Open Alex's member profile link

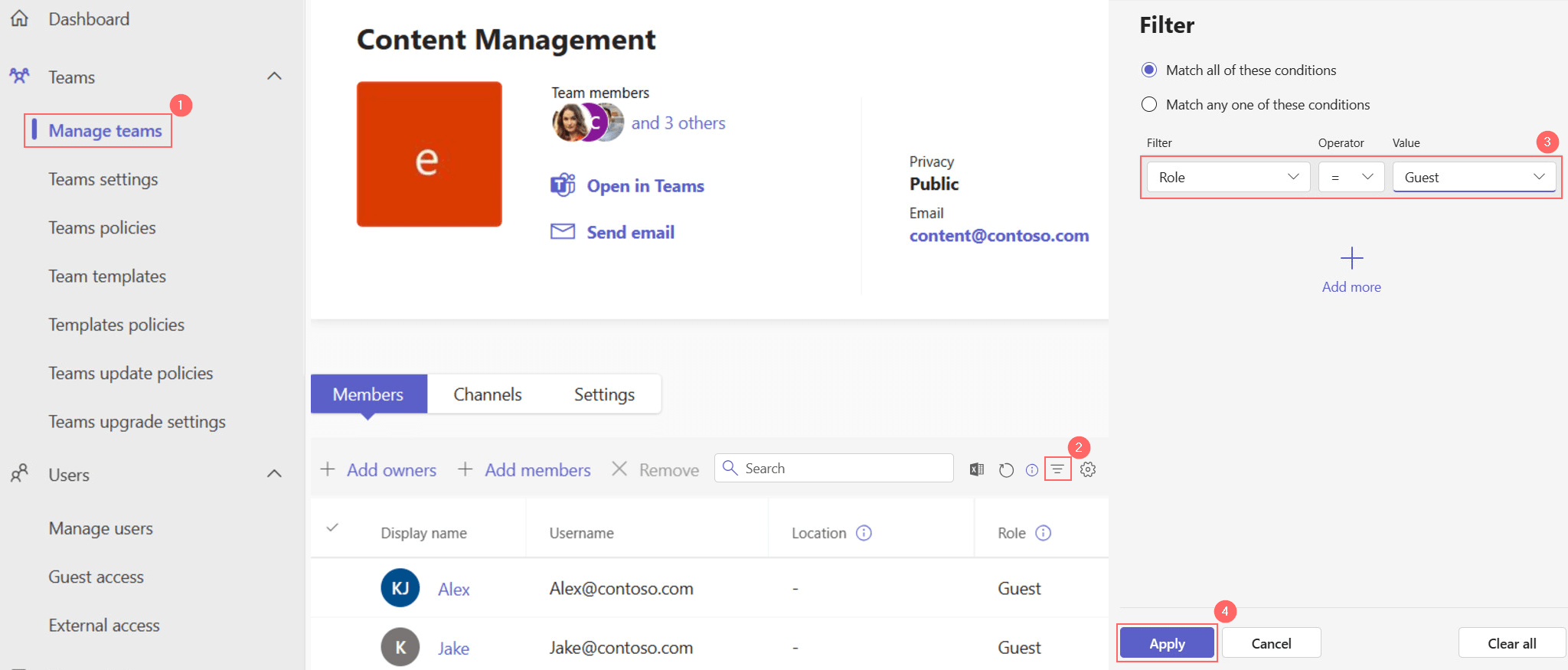tap(454, 589)
